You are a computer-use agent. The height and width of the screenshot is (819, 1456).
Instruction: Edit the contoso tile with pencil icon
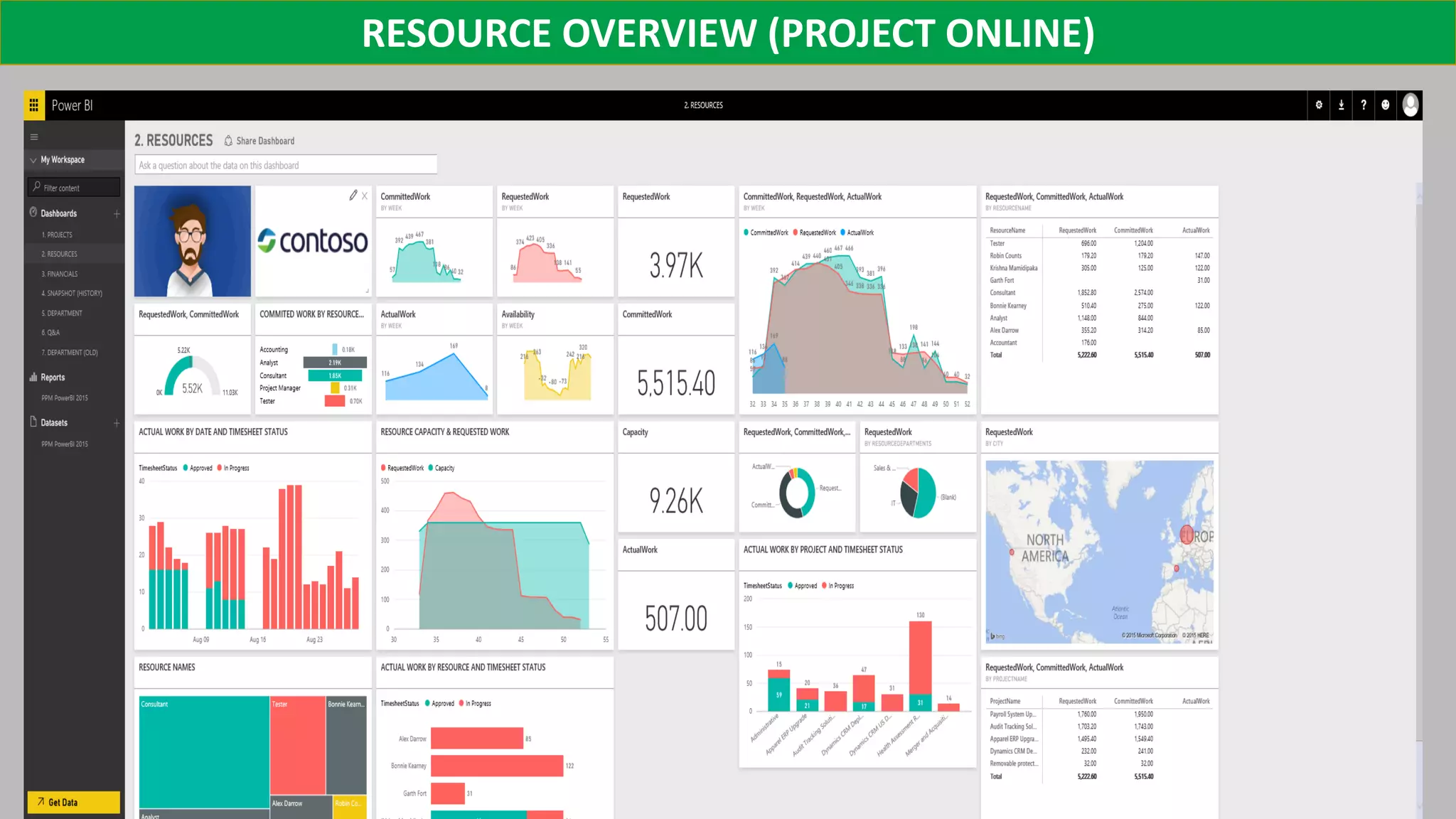(353, 195)
